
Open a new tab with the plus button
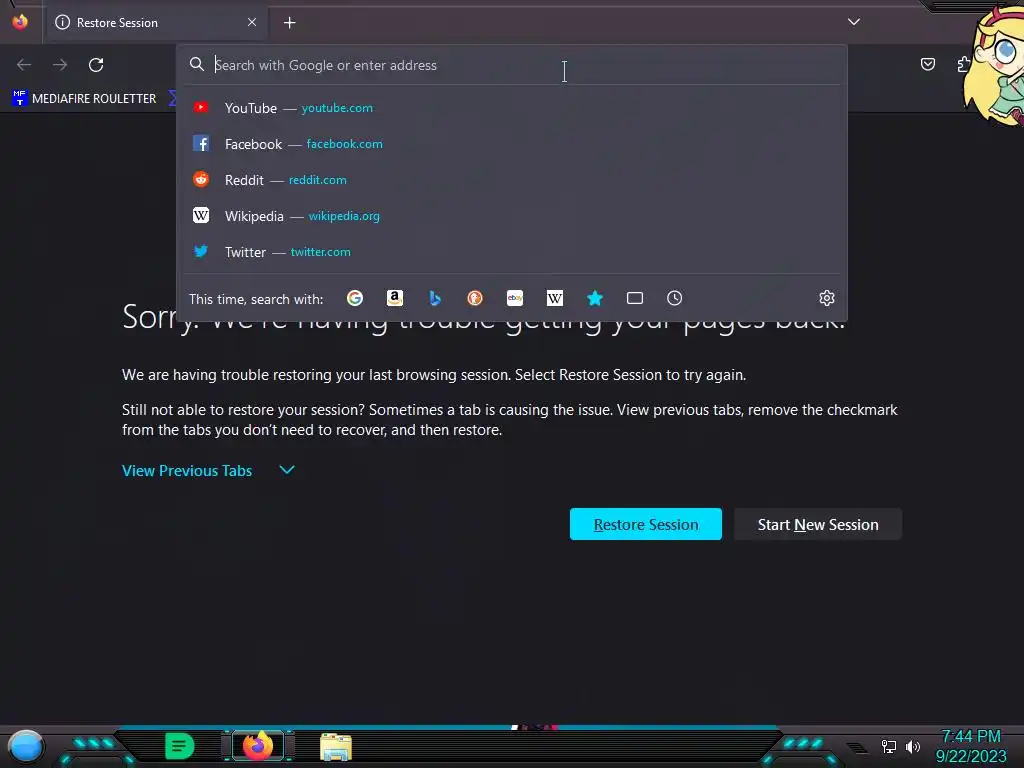pos(289,23)
